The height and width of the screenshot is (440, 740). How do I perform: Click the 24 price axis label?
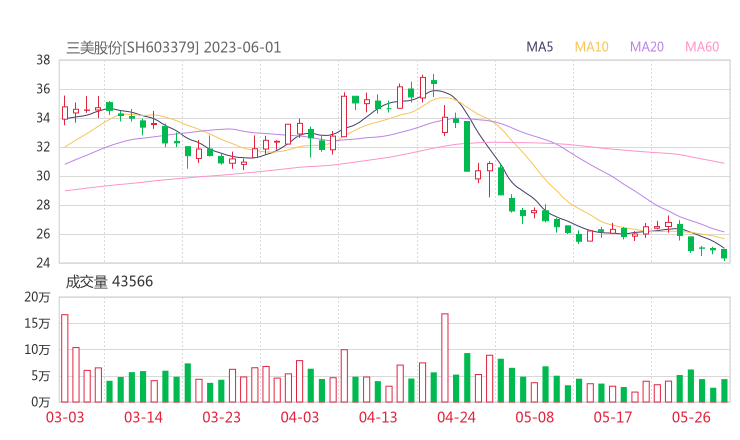pos(43,263)
